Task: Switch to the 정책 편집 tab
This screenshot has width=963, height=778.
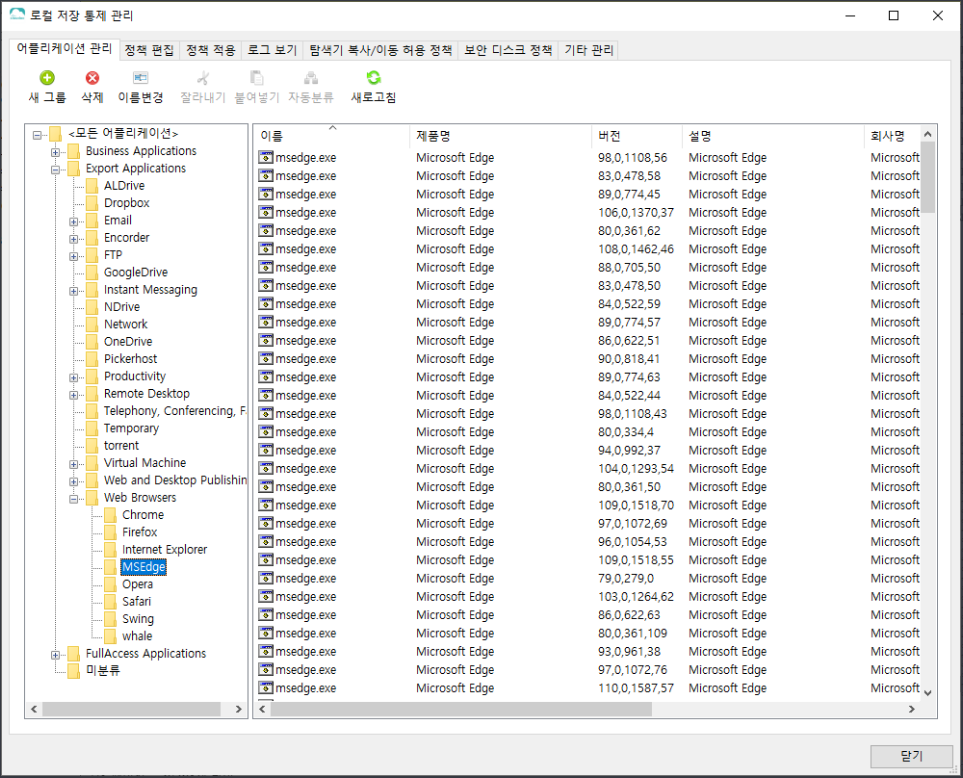Action: point(149,50)
